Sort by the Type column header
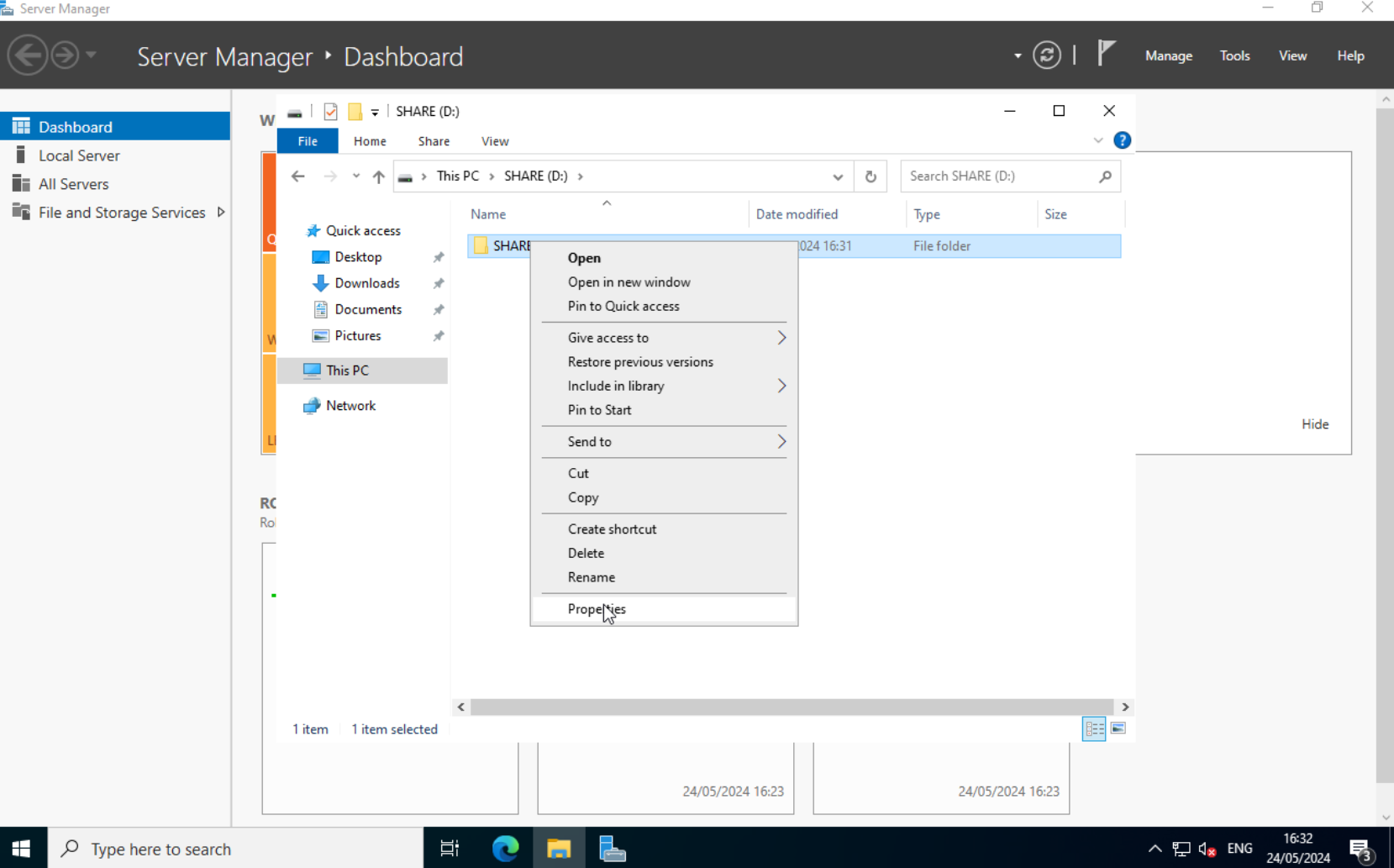The image size is (1394, 868). 972,214
